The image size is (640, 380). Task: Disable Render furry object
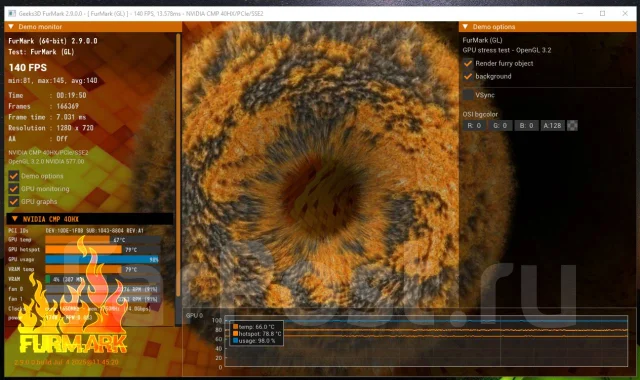click(468, 63)
